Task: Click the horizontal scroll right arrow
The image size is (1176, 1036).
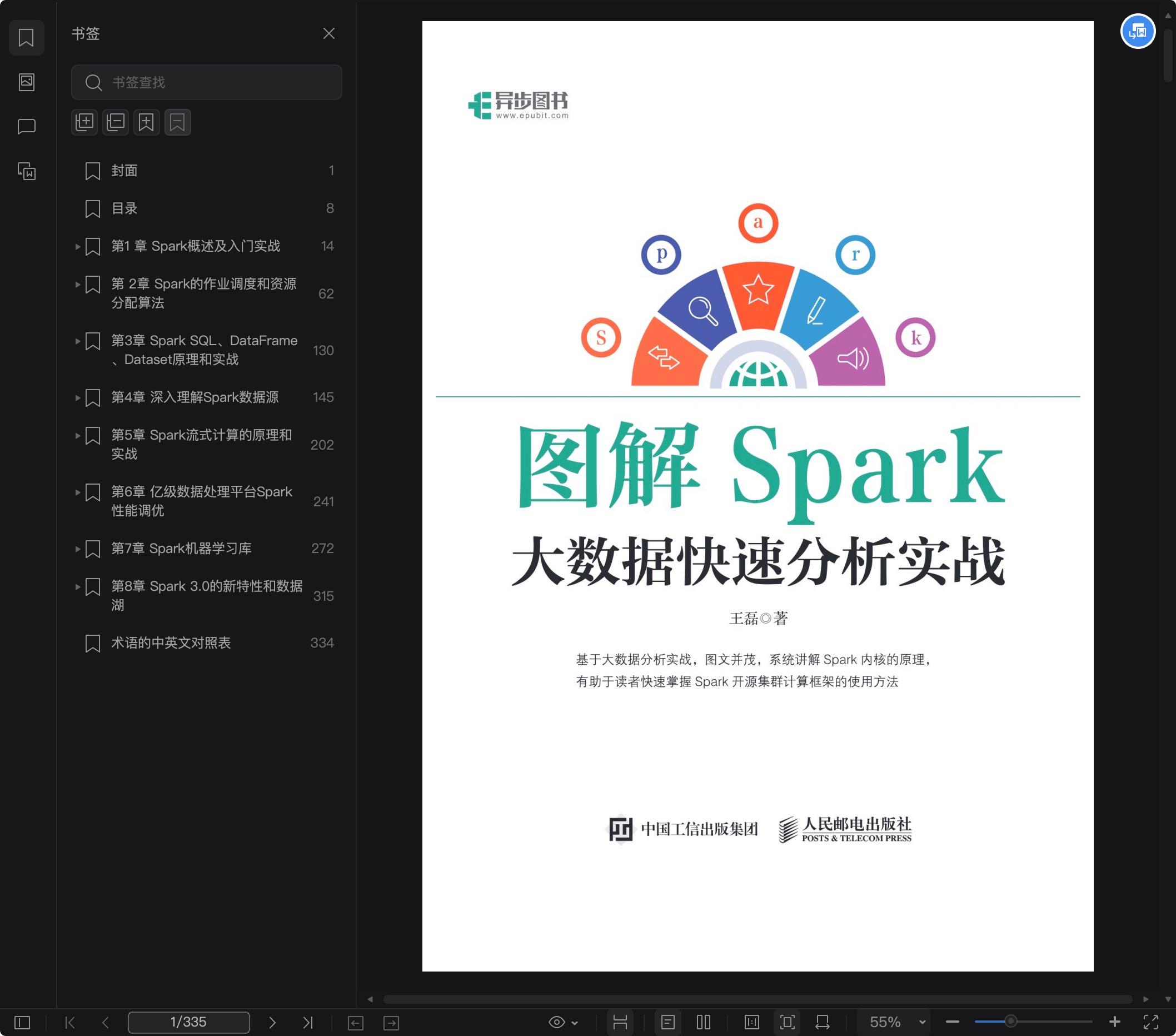Action: pyautogui.click(x=1145, y=999)
